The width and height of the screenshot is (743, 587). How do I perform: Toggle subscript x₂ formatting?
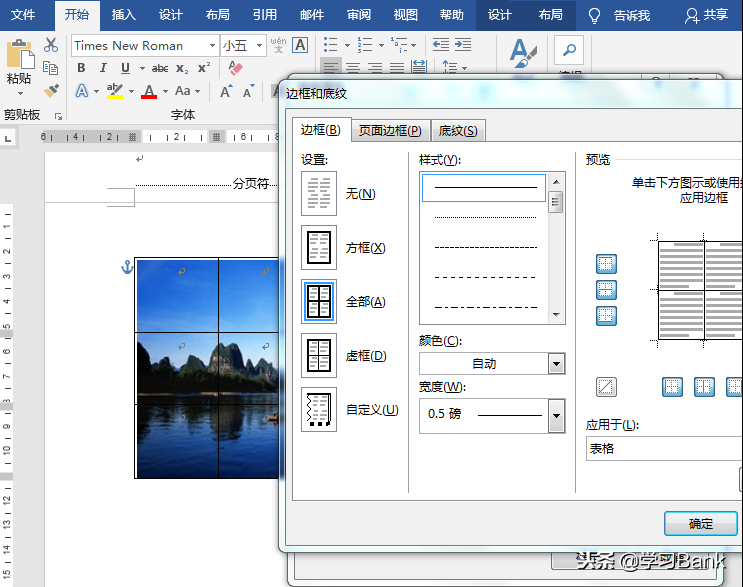pos(182,68)
